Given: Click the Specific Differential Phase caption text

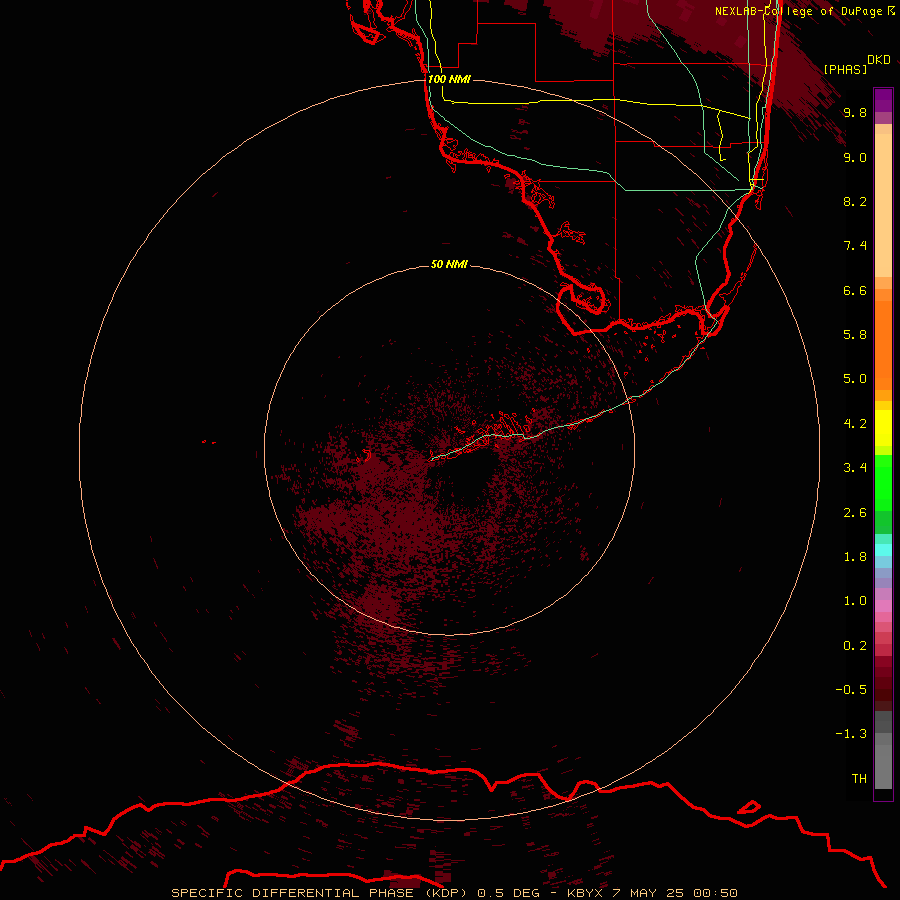Looking at the screenshot, I should [x=455, y=893].
